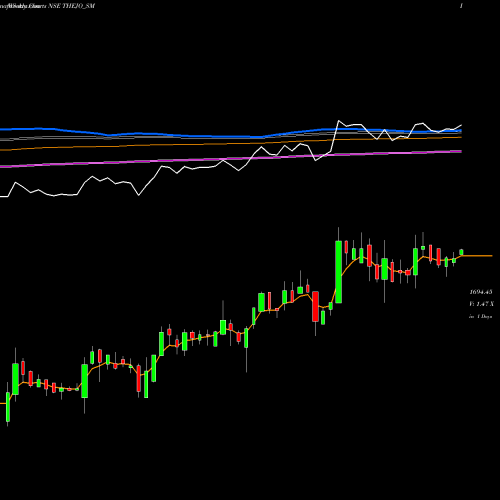Viewport: 500px width, 500px height.
Task: Click the NSE THEJO_SM chart title text
Action: point(72,6)
